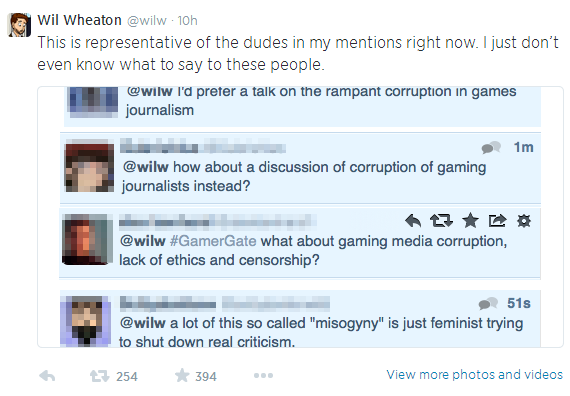Image resolution: width=570 pixels, height=396 pixels.
Task: Click the reply arrow below the tweet
Action: [47, 376]
